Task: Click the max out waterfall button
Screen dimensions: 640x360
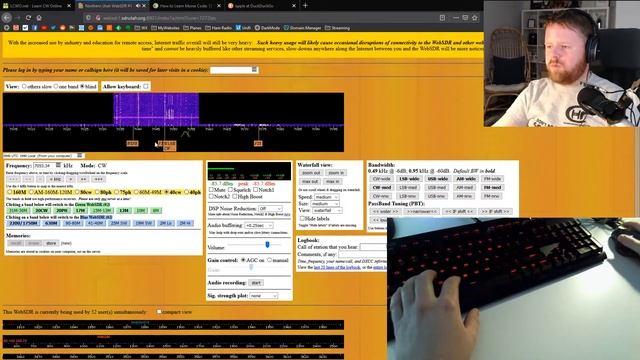Action: tap(310, 181)
